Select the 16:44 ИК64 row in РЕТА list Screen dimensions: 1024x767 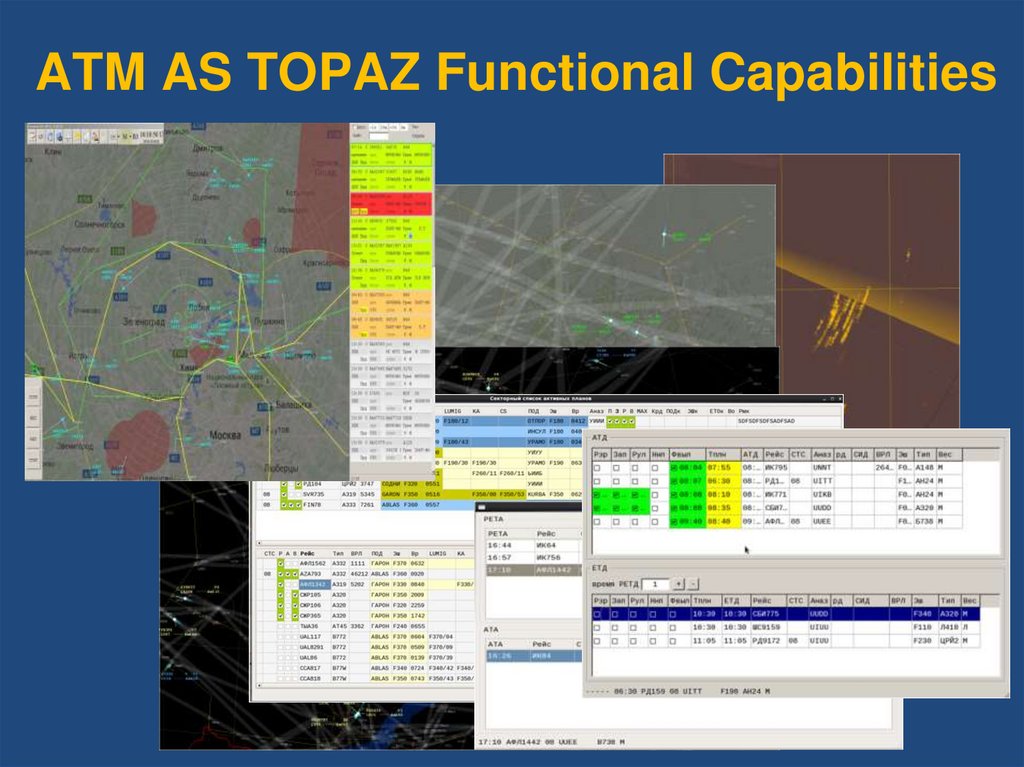pyautogui.click(x=533, y=545)
